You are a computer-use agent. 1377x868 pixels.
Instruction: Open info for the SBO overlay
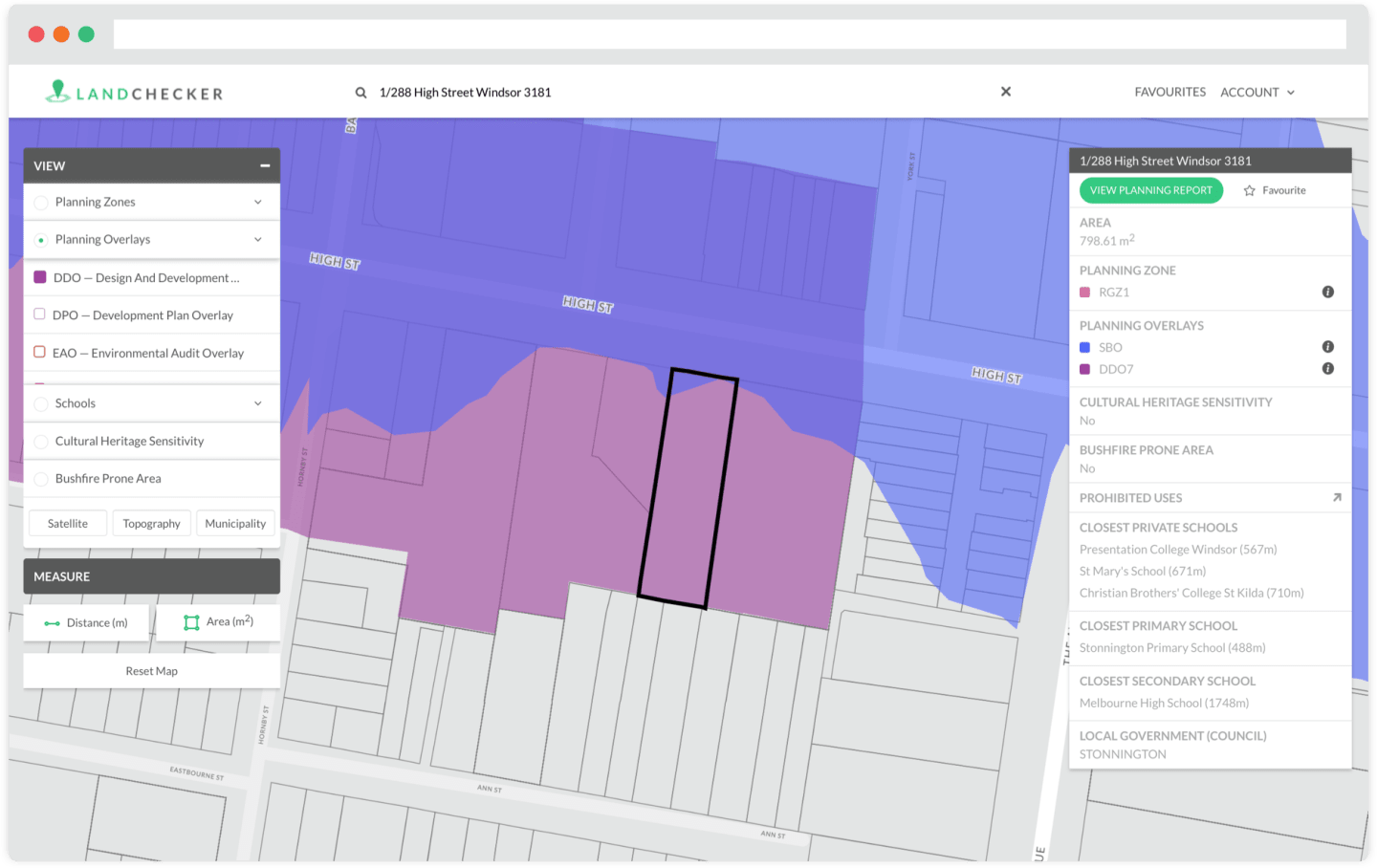pos(1327,346)
